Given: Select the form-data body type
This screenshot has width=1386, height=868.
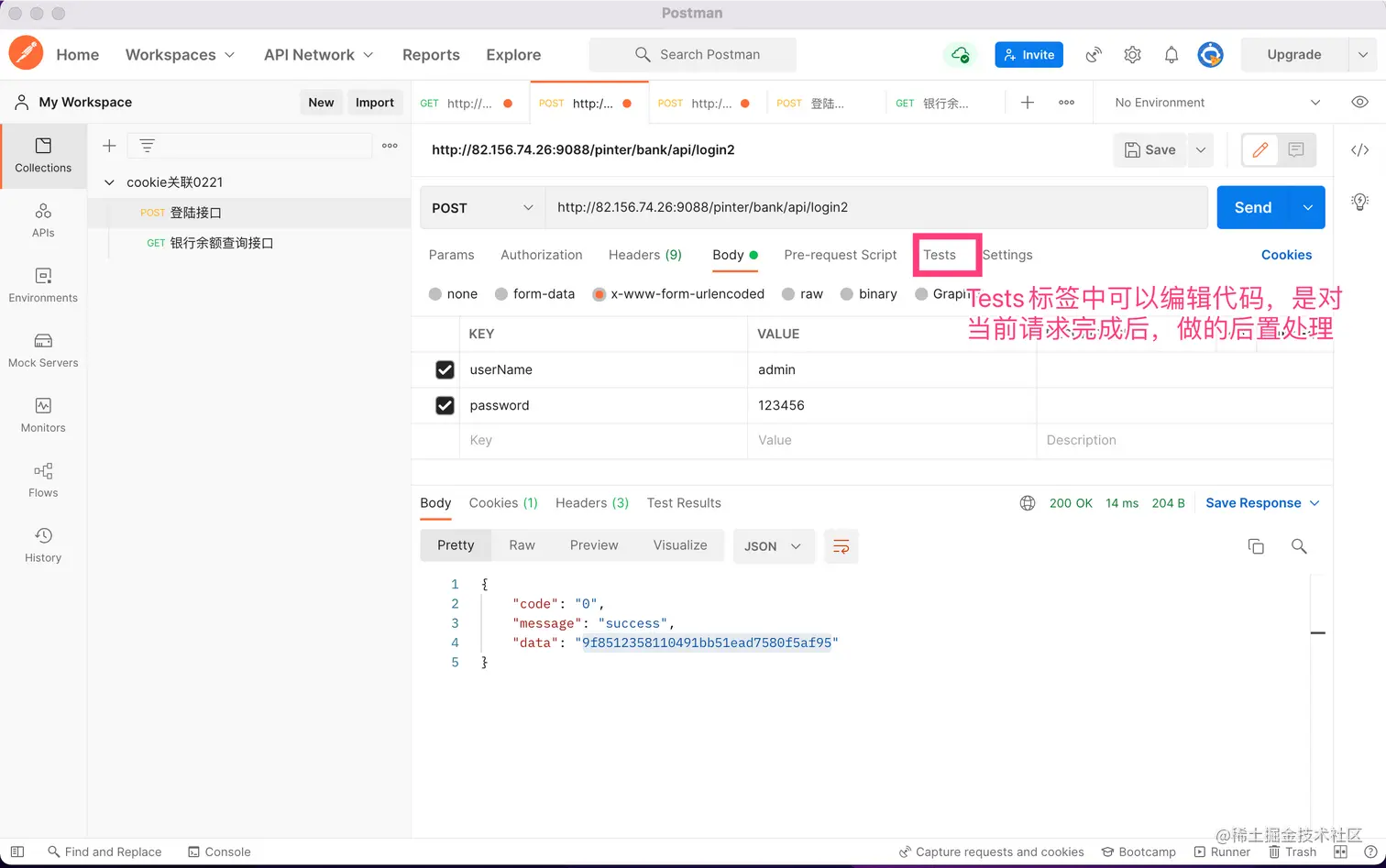Looking at the screenshot, I should (501, 294).
